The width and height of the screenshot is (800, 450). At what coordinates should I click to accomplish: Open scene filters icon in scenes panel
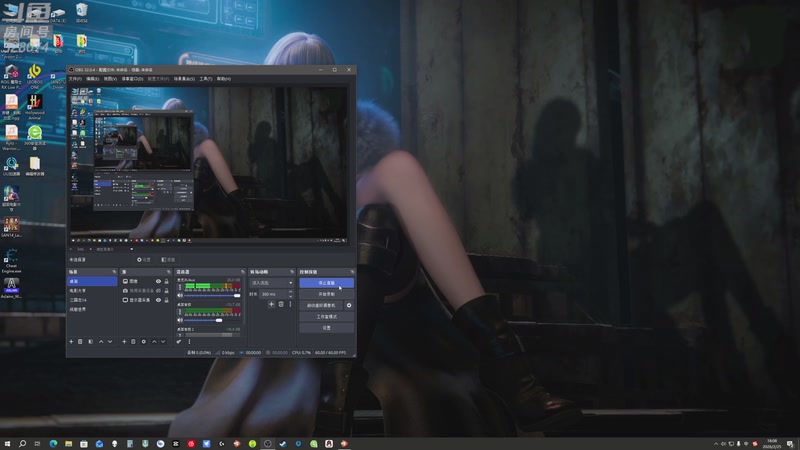(91, 341)
